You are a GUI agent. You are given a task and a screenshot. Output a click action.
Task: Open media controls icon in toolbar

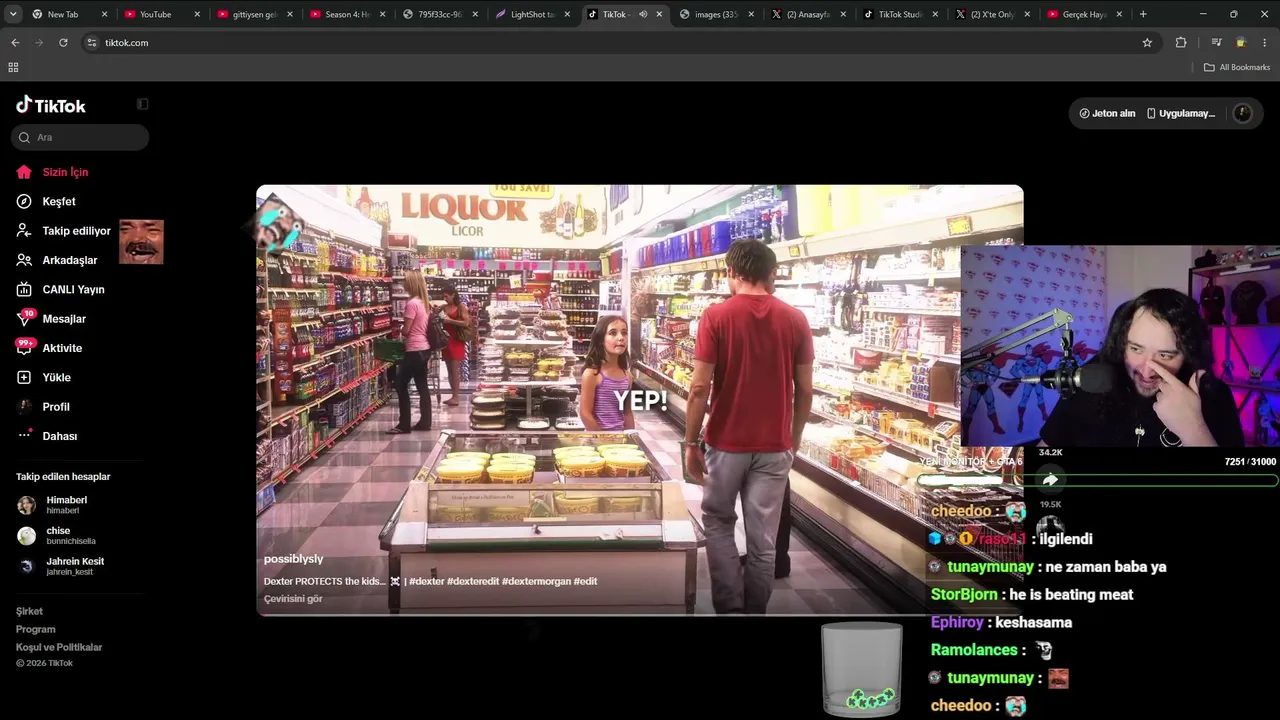point(1216,42)
